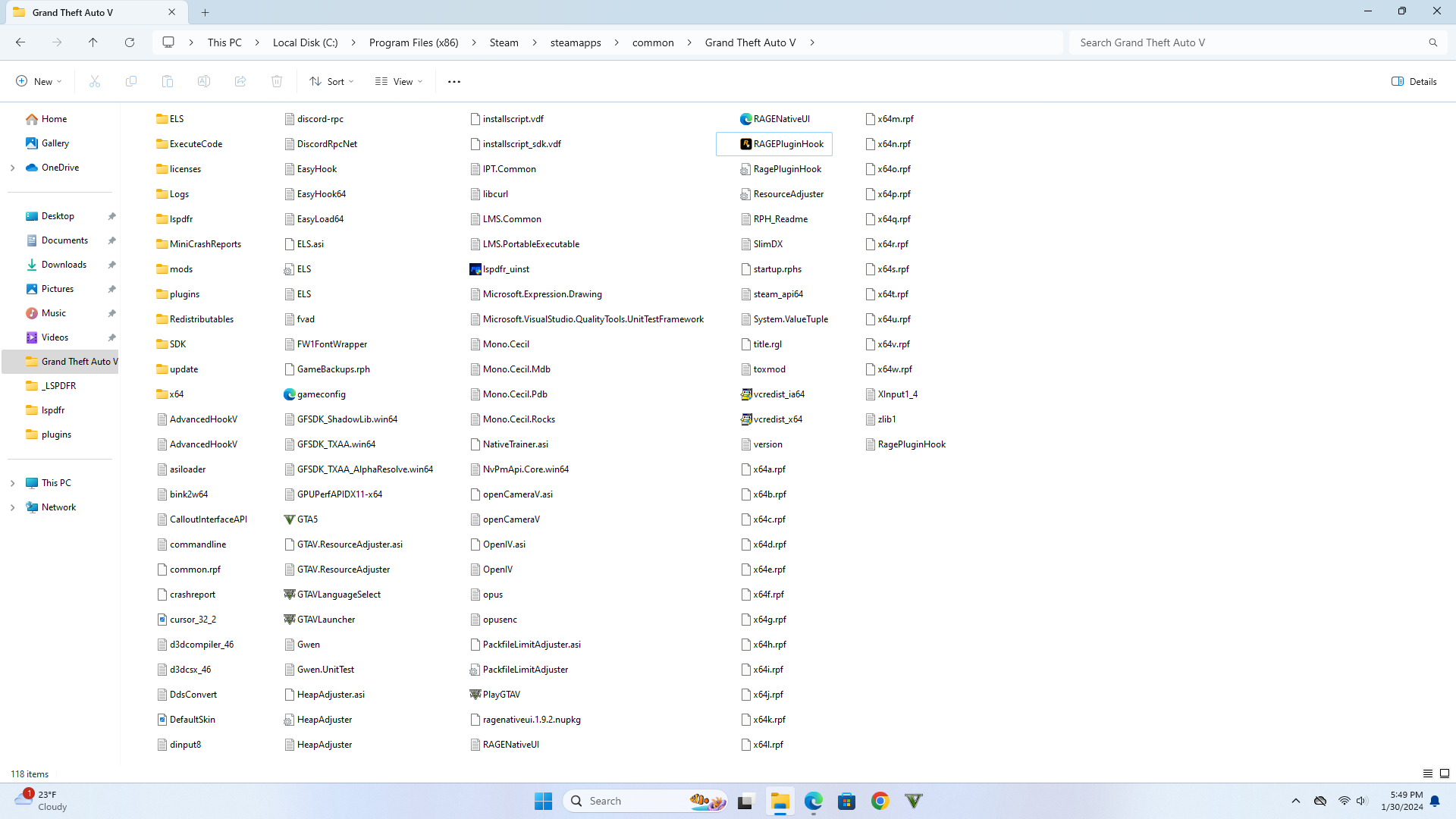The image size is (1456, 819).
Task: Go to steamapps in the breadcrumb path
Action: pyautogui.click(x=576, y=42)
